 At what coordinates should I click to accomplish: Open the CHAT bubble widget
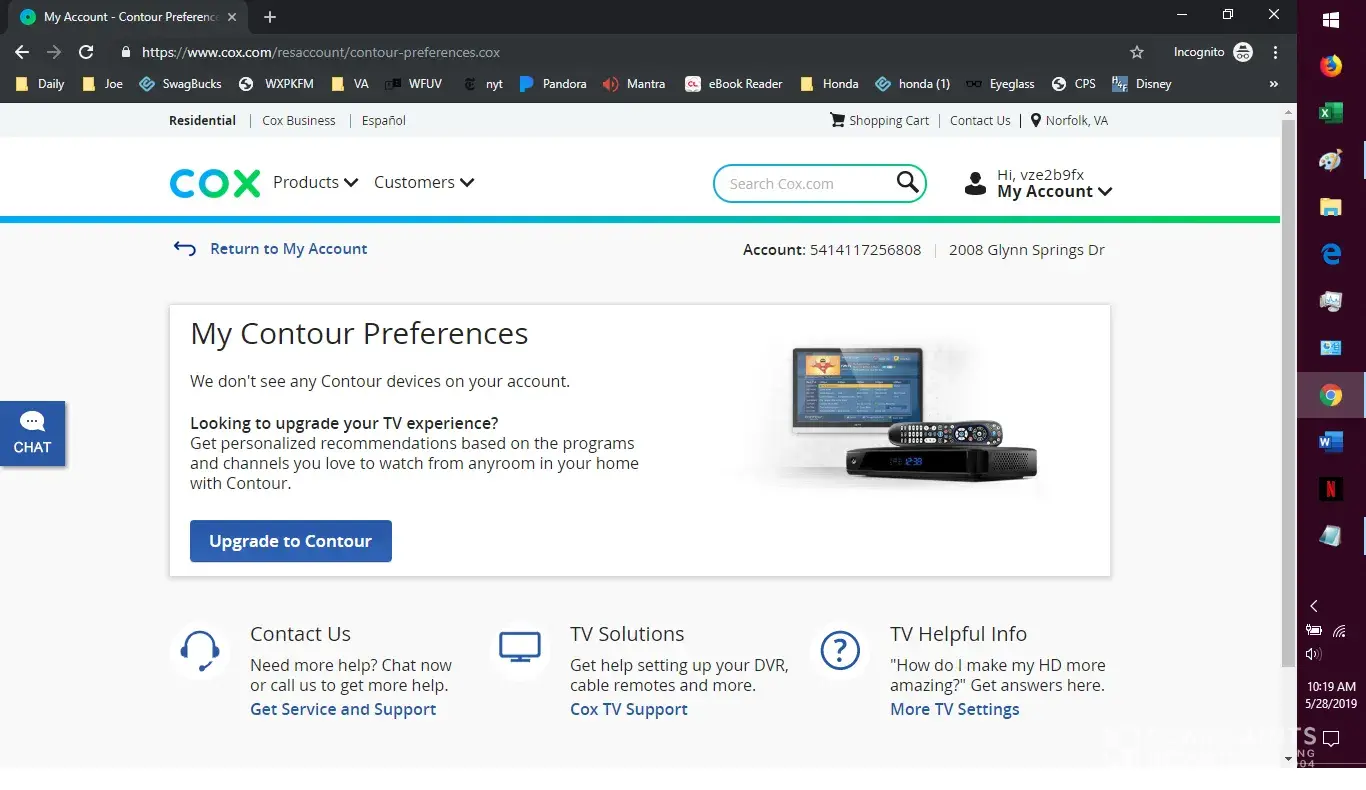[x=32, y=433]
